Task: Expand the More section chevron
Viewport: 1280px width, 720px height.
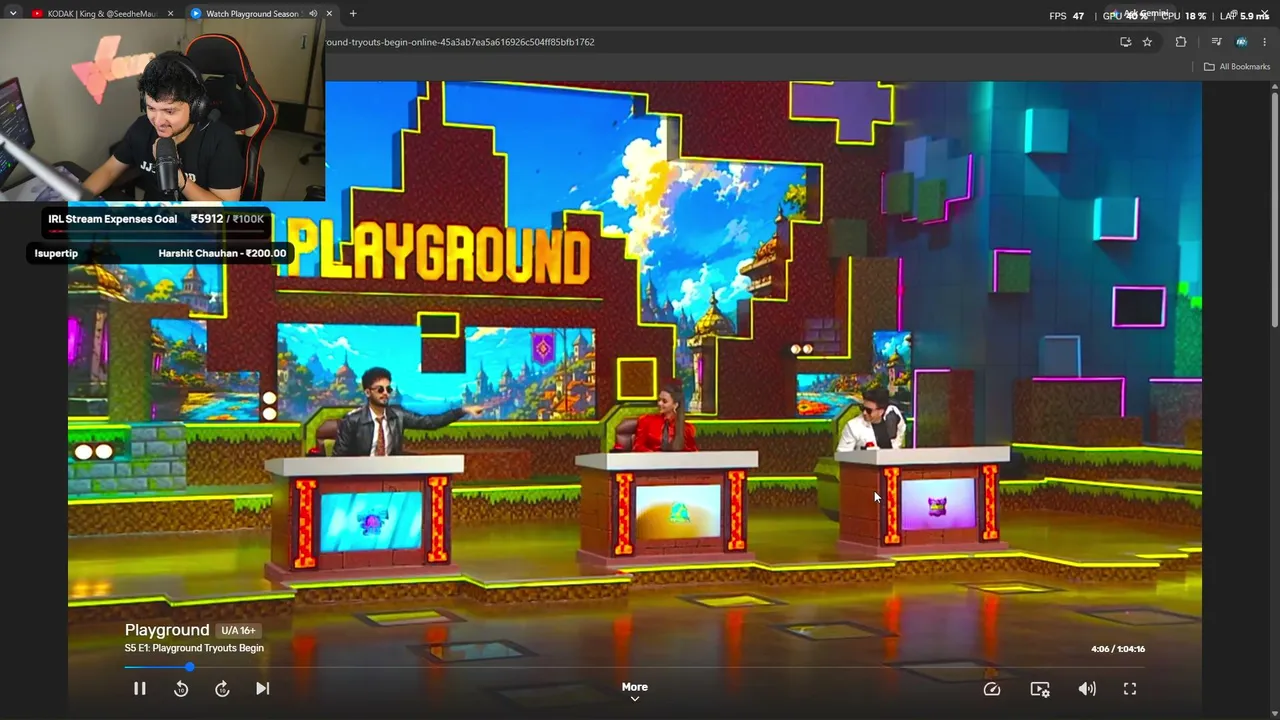Action: 635,699
